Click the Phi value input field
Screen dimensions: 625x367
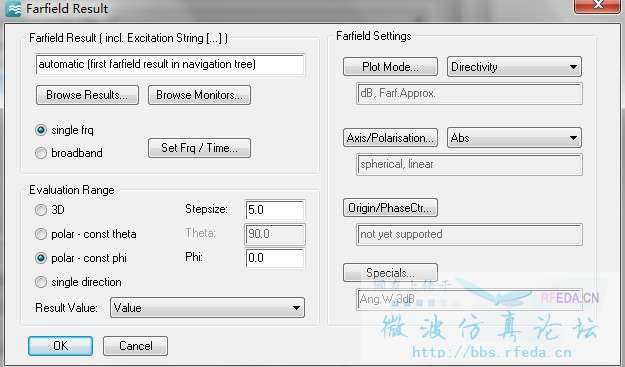pyautogui.click(x=275, y=258)
